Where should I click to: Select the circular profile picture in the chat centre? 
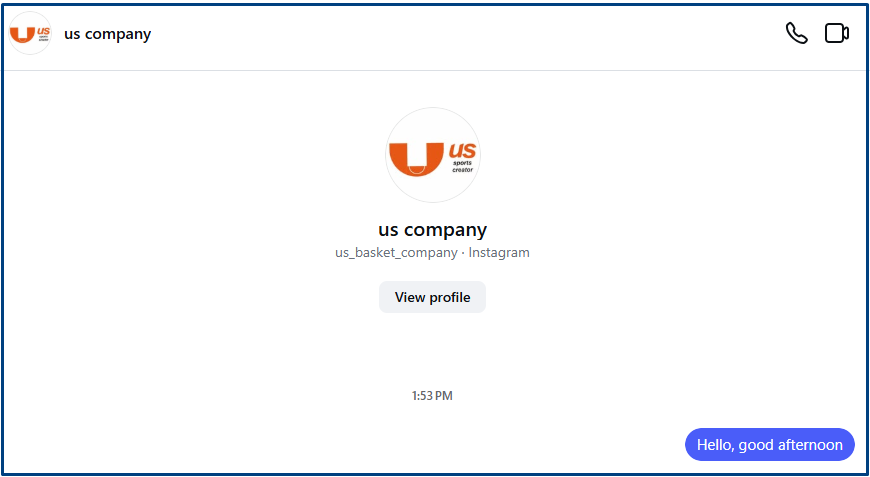(x=433, y=155)
